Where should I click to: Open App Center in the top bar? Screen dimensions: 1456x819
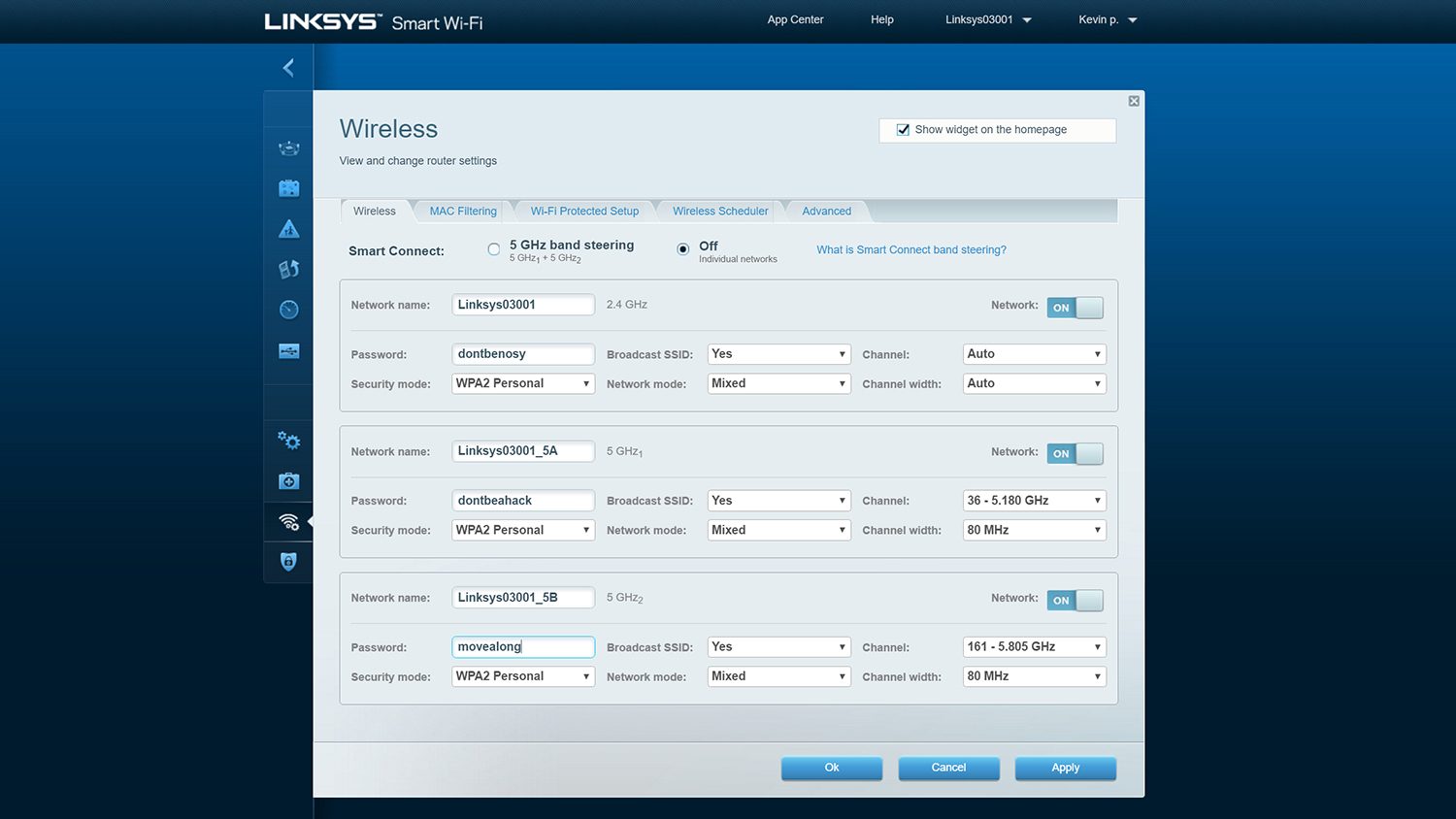[x=795, y=19]
